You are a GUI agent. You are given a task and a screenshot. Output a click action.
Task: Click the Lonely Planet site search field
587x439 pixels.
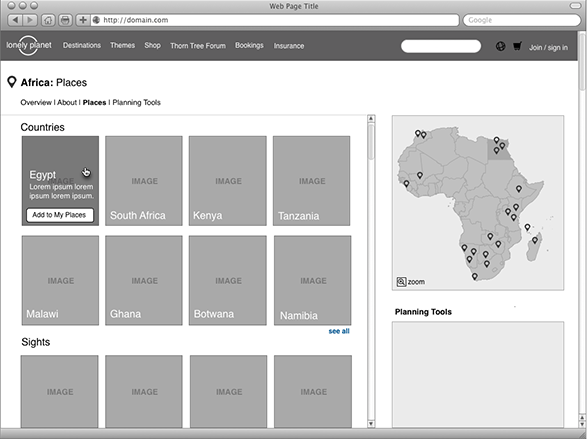[441, 46]
